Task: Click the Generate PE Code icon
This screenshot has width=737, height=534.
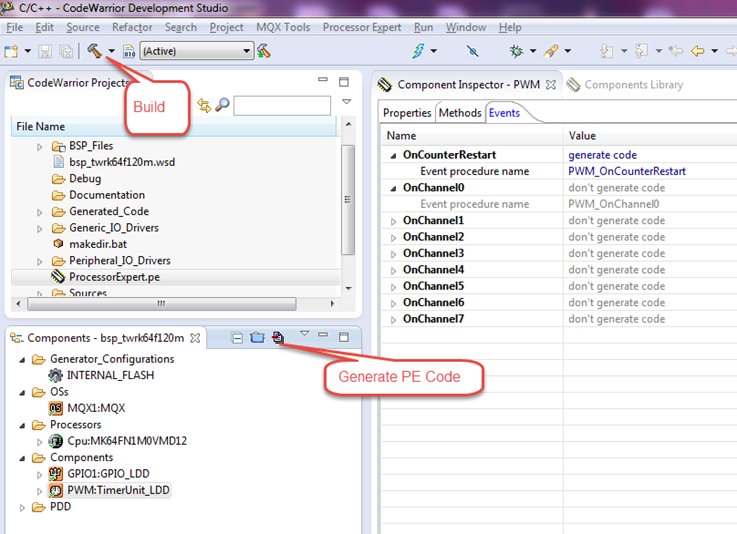Action: [278, 338]
